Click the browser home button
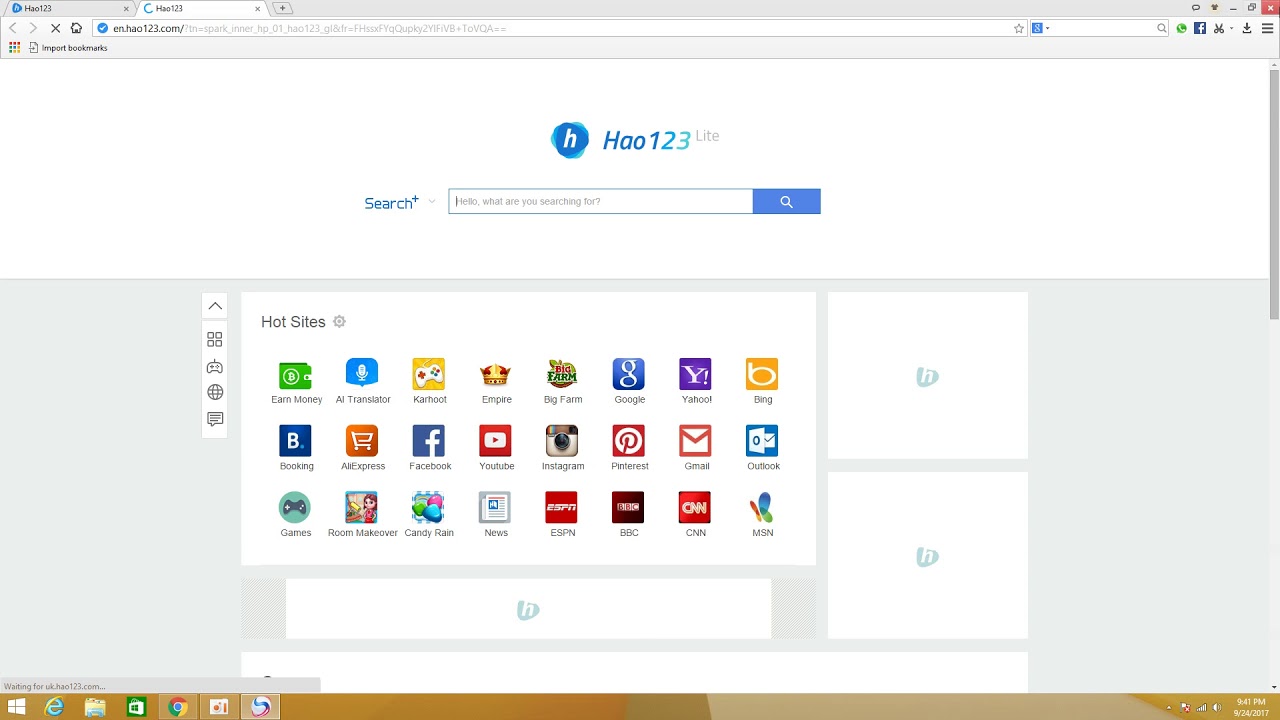The image size is (1280, 720). (76, 28)
